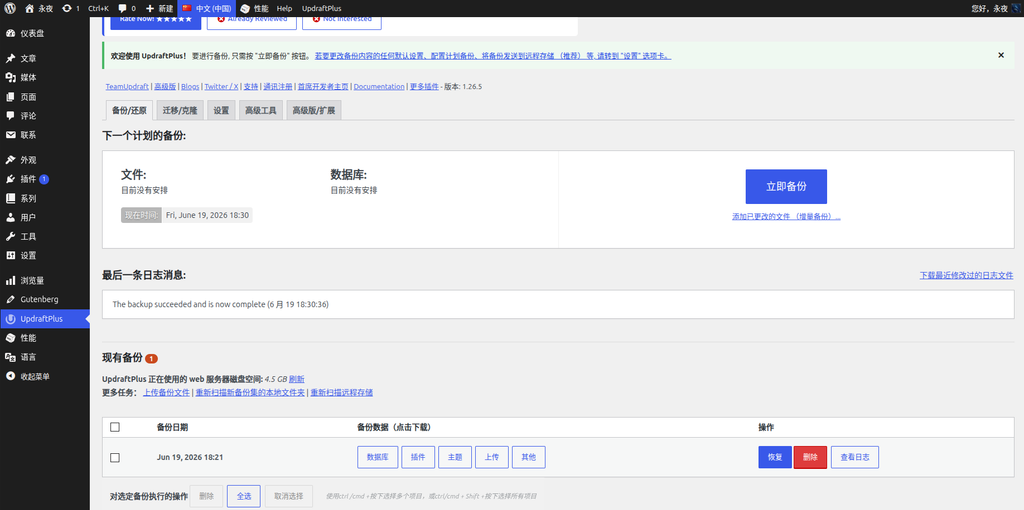Click the WordPress logo in admin bar

pyautogui.click(x=10, y=8)
